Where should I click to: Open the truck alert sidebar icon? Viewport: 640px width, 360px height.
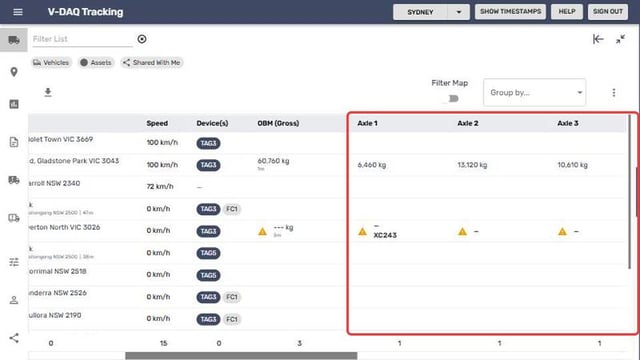(x=14, y=218)
